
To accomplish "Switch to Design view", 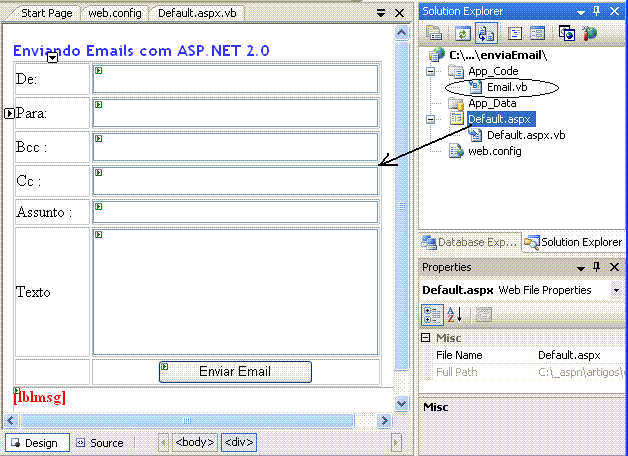I will [x=37, y=443].
